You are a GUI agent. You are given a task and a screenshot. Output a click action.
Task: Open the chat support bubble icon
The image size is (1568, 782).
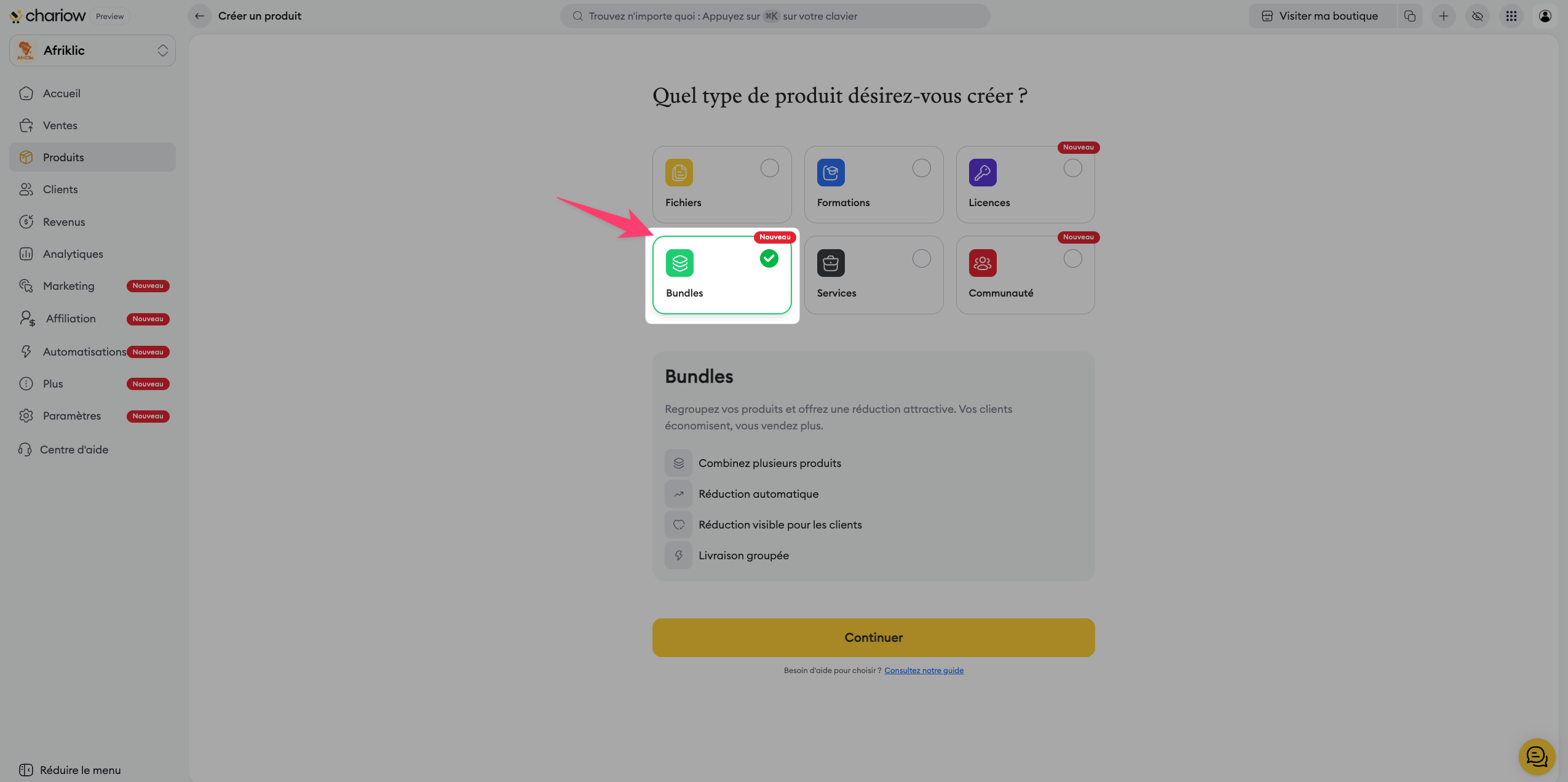pos(1536,756)
